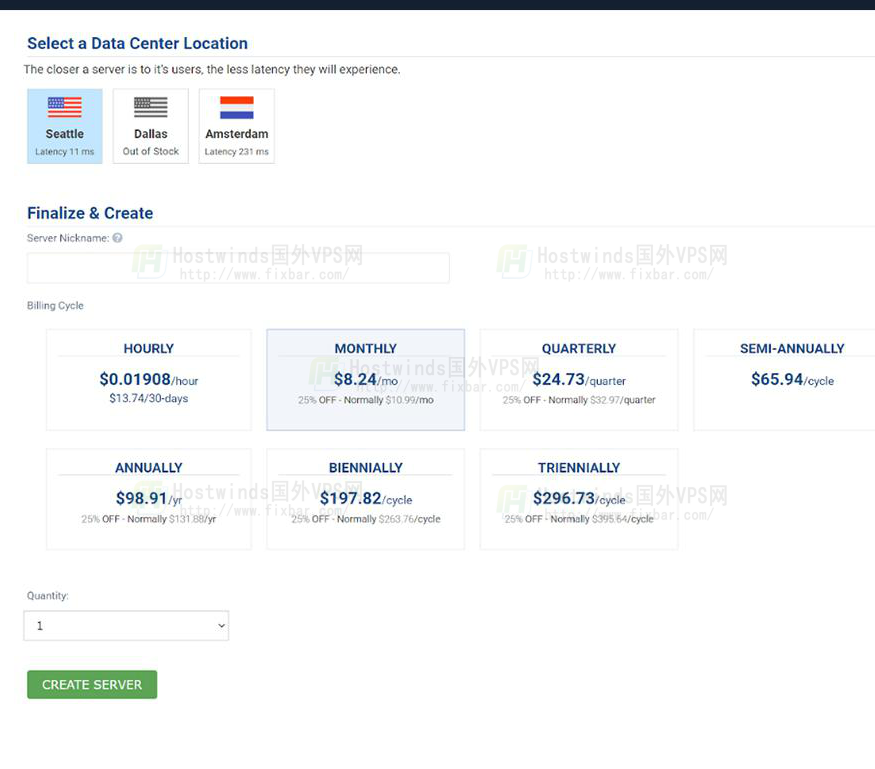Screen dimensions: 875x769
Task: Click the "Finalize & Create" heading
Action: (x=90, y=213)
